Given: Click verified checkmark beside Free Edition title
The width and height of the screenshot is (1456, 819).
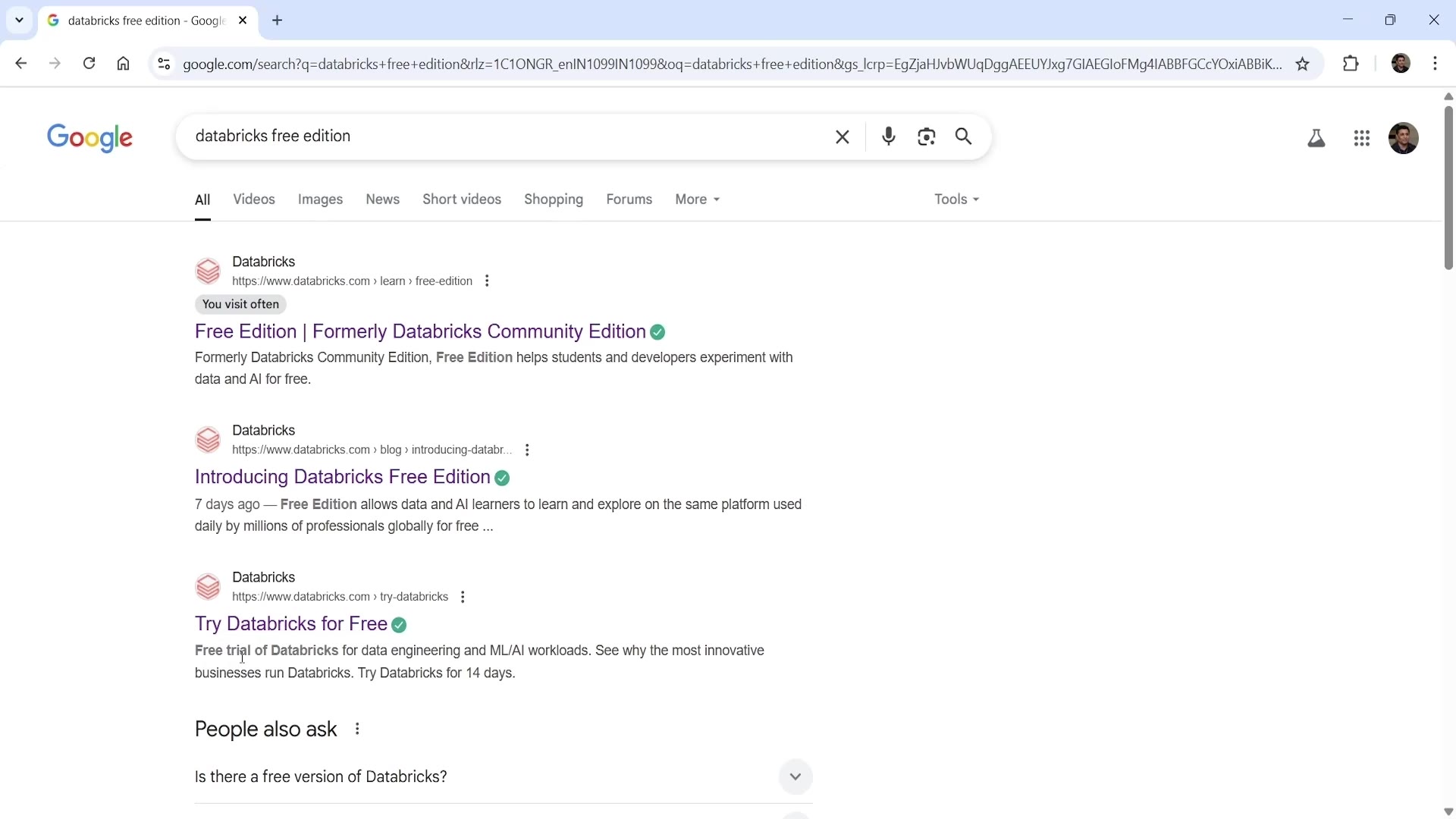Looking at the screenshot, I should point(659,334).
